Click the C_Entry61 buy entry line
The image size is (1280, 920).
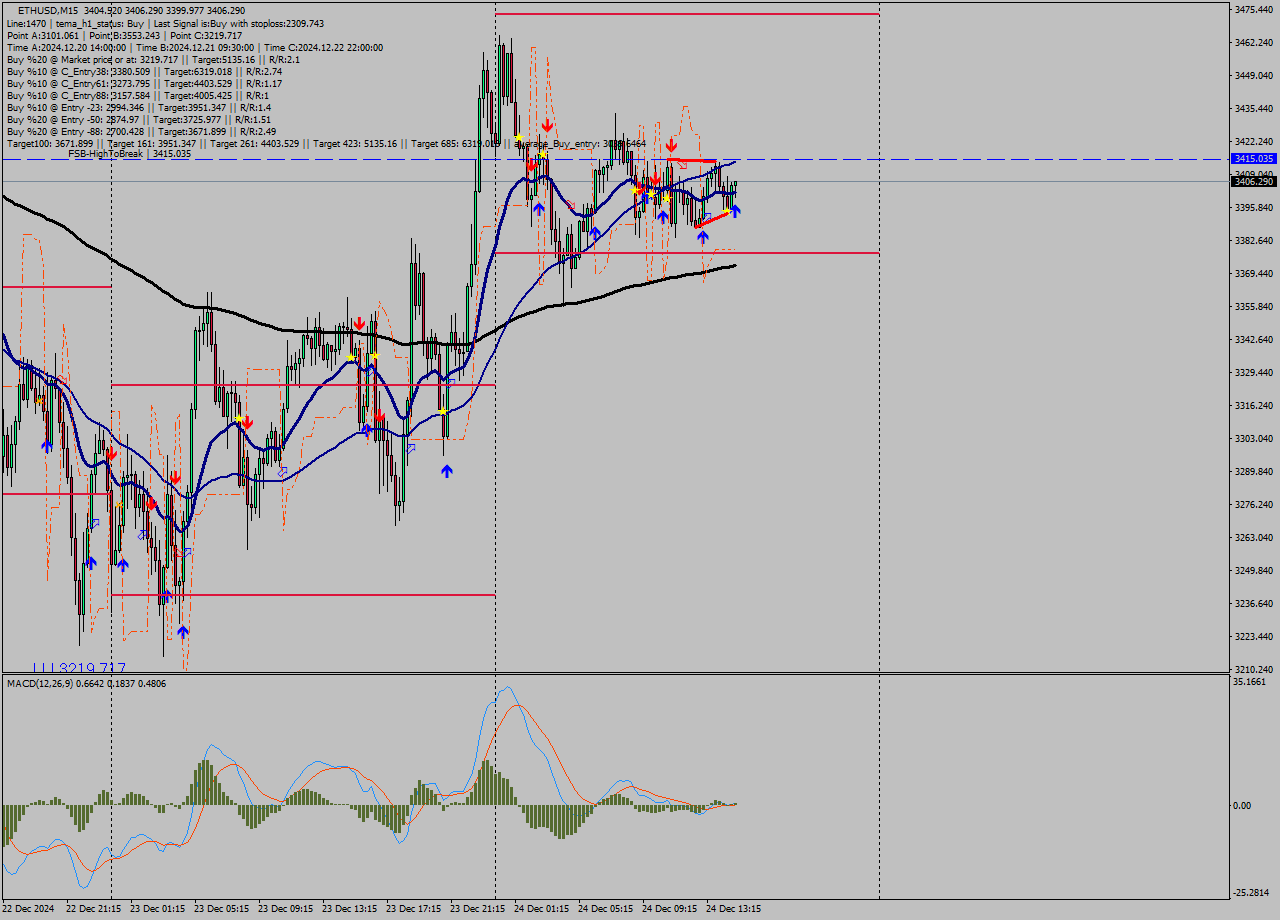pyautogui.click(x=144, y=83)
